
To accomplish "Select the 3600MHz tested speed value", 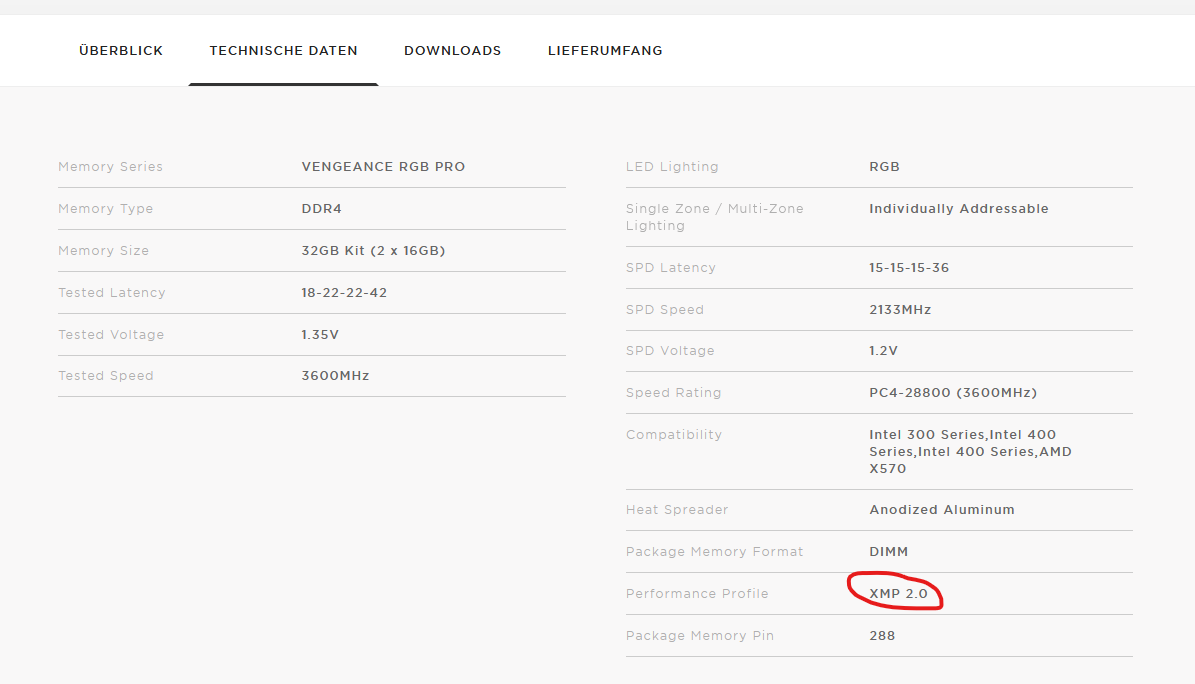I will pos(335,376).
